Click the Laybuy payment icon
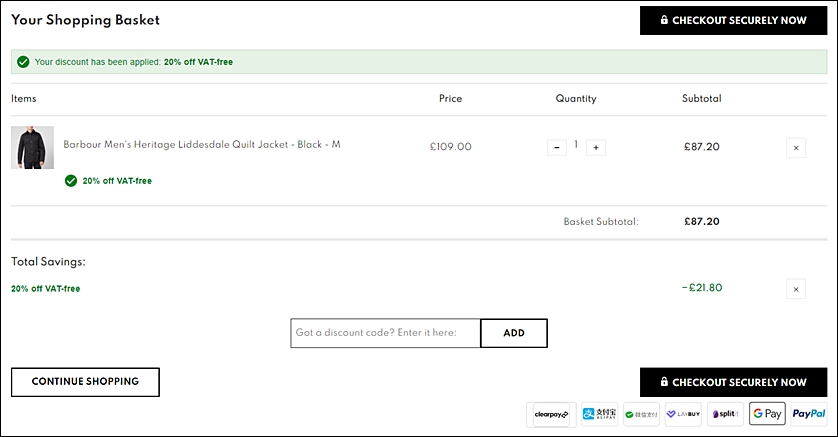 click(x=683, y=414)
